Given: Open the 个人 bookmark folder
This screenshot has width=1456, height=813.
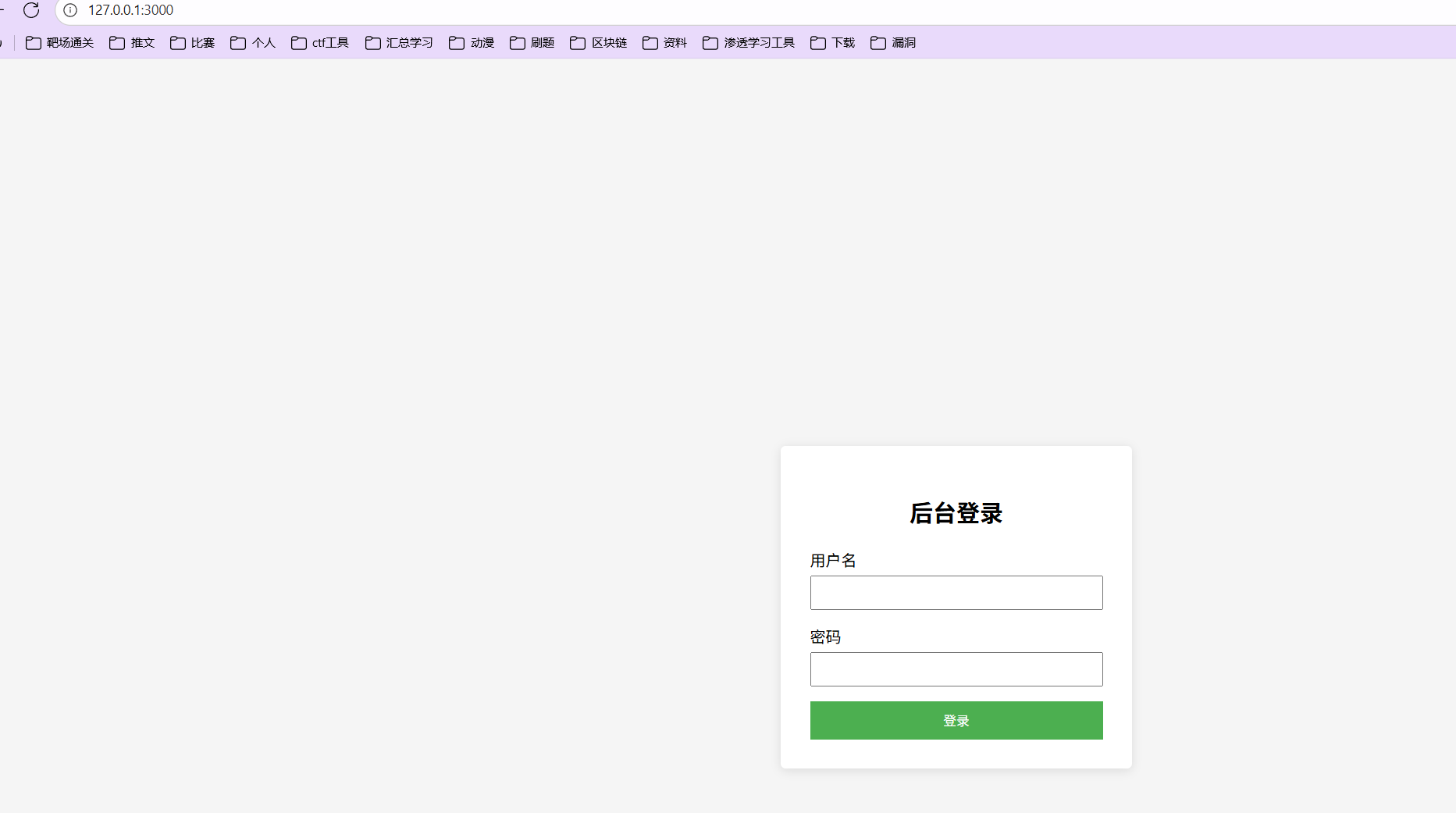Looking at the screenshot, I should tap(253, 43).
